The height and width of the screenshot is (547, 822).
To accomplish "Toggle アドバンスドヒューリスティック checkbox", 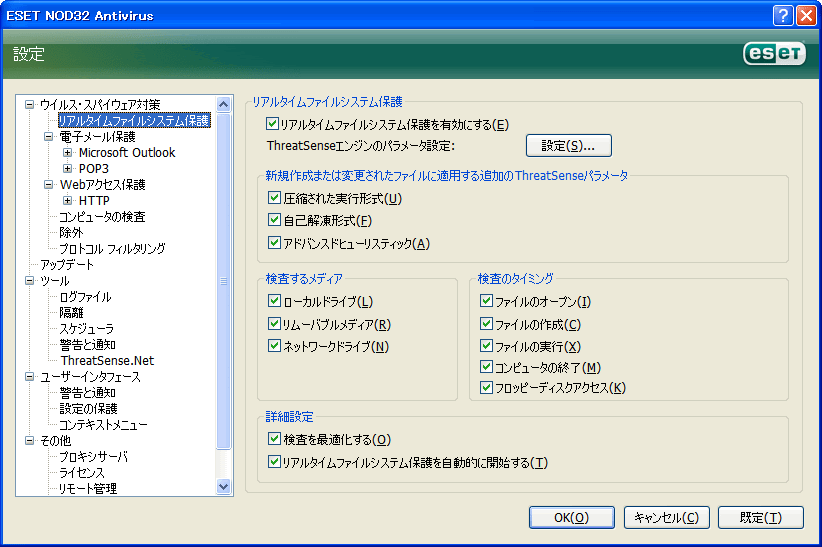I will tap(274, 243).
